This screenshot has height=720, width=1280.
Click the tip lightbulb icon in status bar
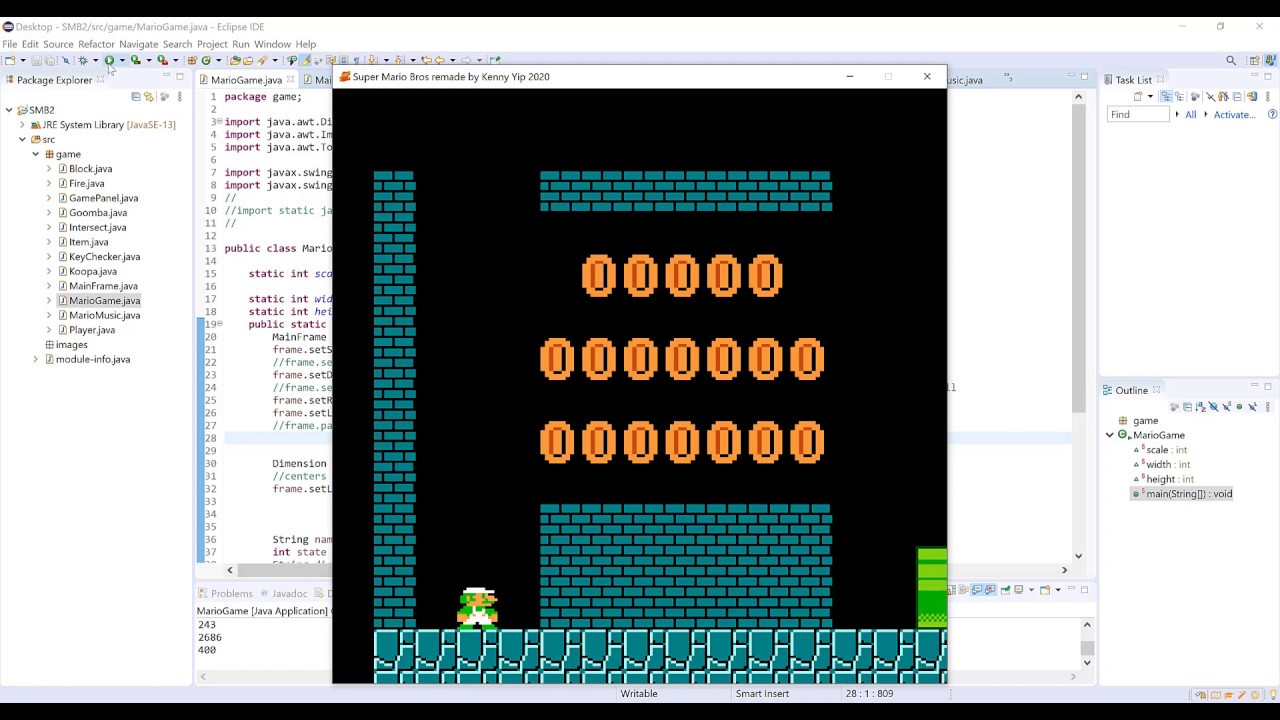(x=1273, y=694)
